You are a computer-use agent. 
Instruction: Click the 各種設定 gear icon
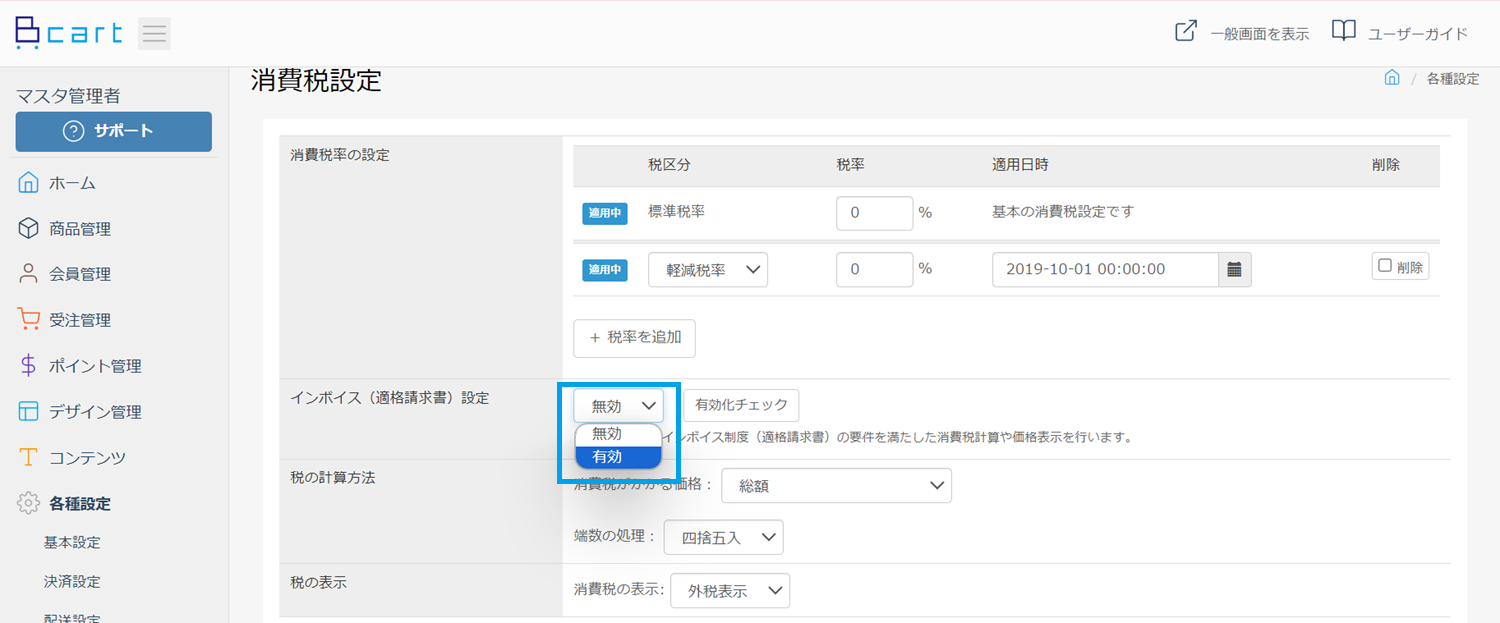coord(28,504)
